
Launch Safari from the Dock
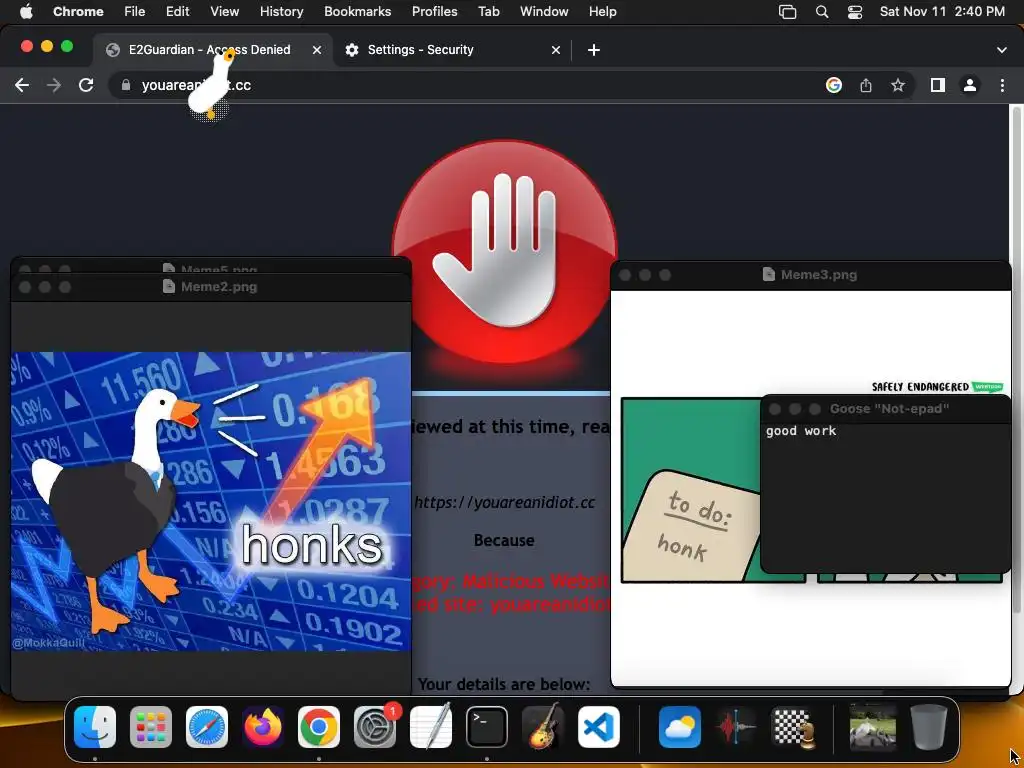tap(207, 727)
